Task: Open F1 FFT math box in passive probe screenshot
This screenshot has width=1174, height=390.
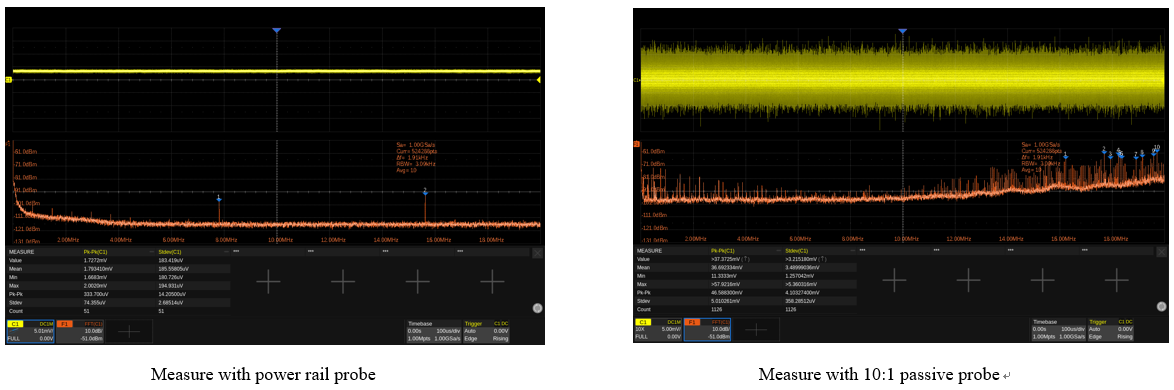Action: pos(707,330)
